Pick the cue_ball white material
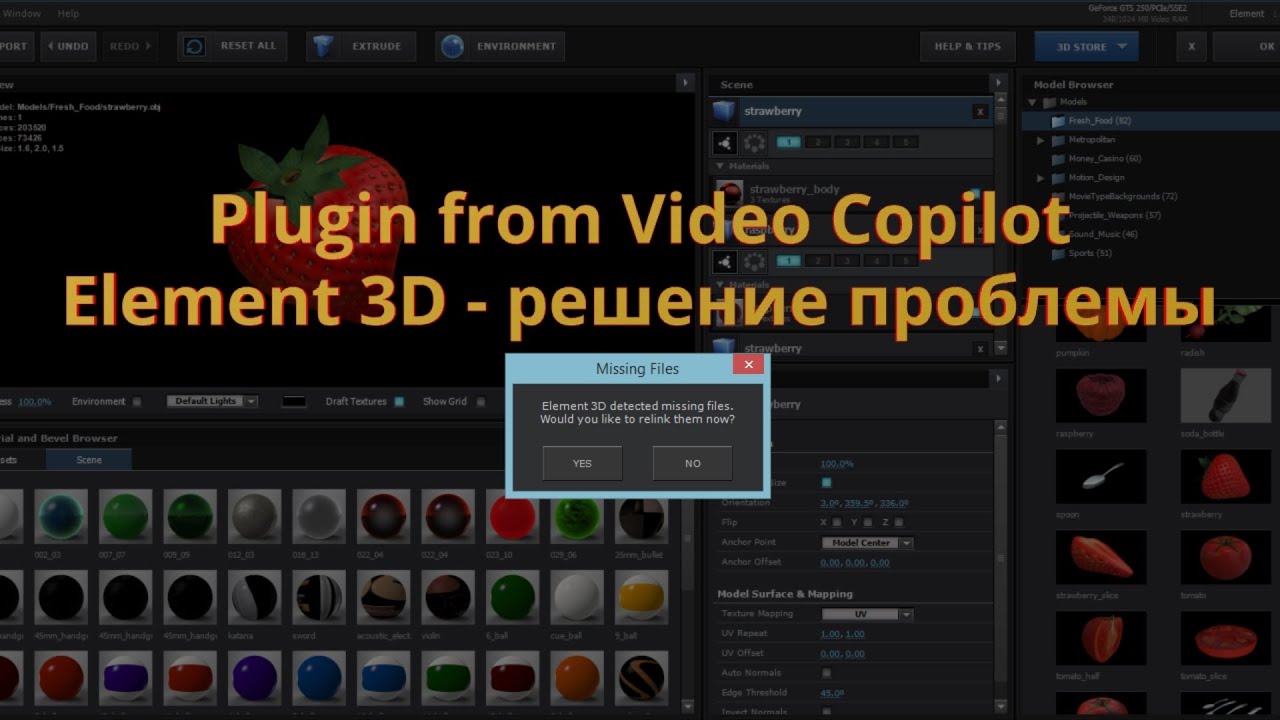The image size is (1280, 720). (x=577, y=597)
